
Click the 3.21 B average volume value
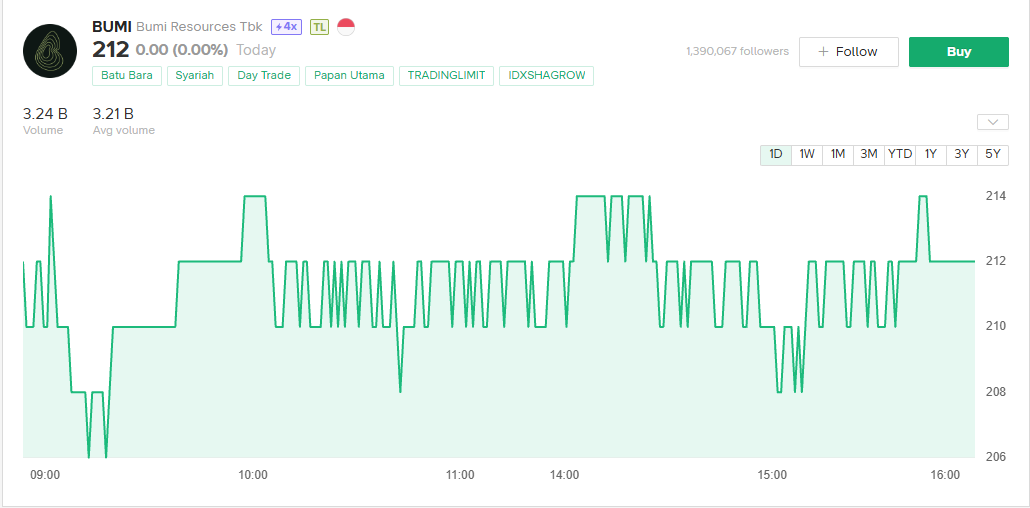coord(113,114)
